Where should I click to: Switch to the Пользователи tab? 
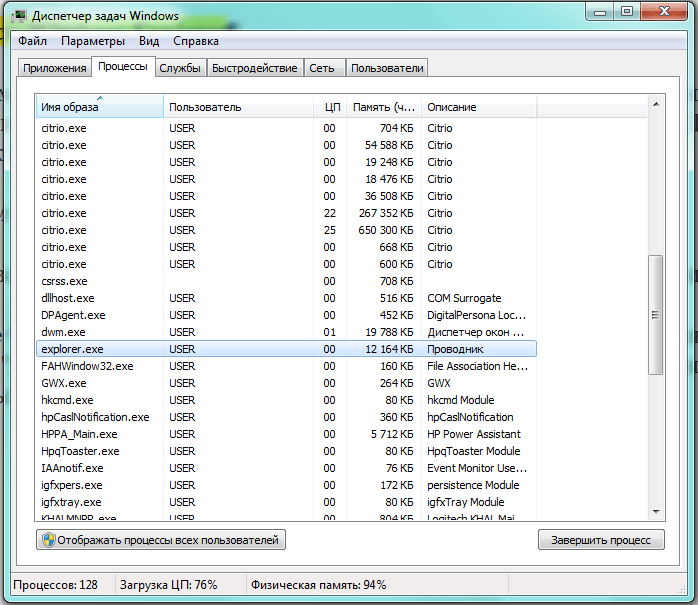[x=387, y=68]
